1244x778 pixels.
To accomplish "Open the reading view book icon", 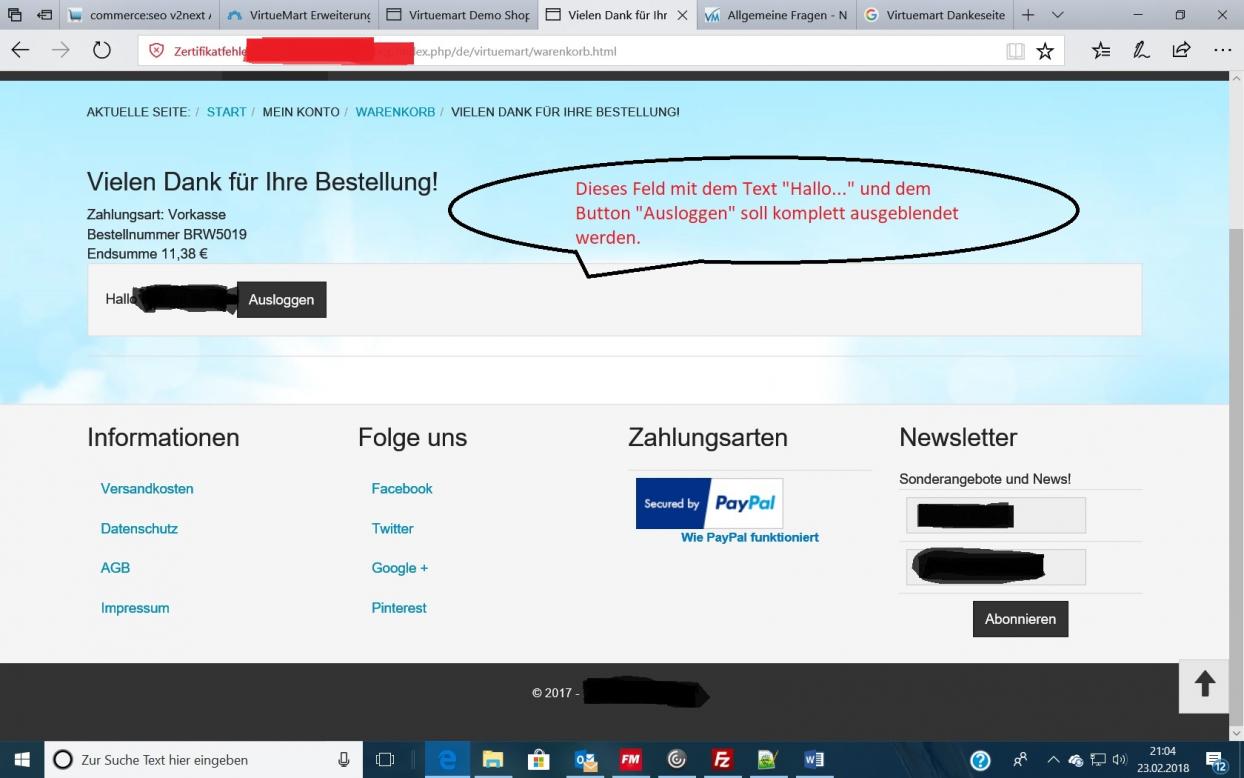I will click(1015, 51).
